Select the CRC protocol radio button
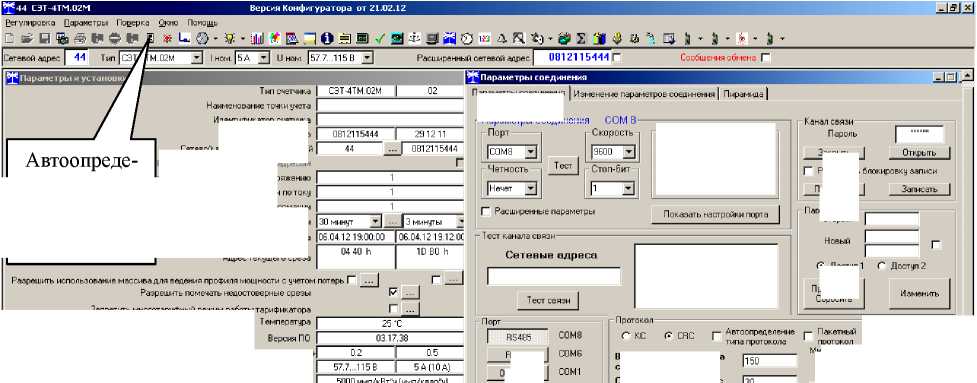This screenshot has width=977, height=383. coord(669,336)
